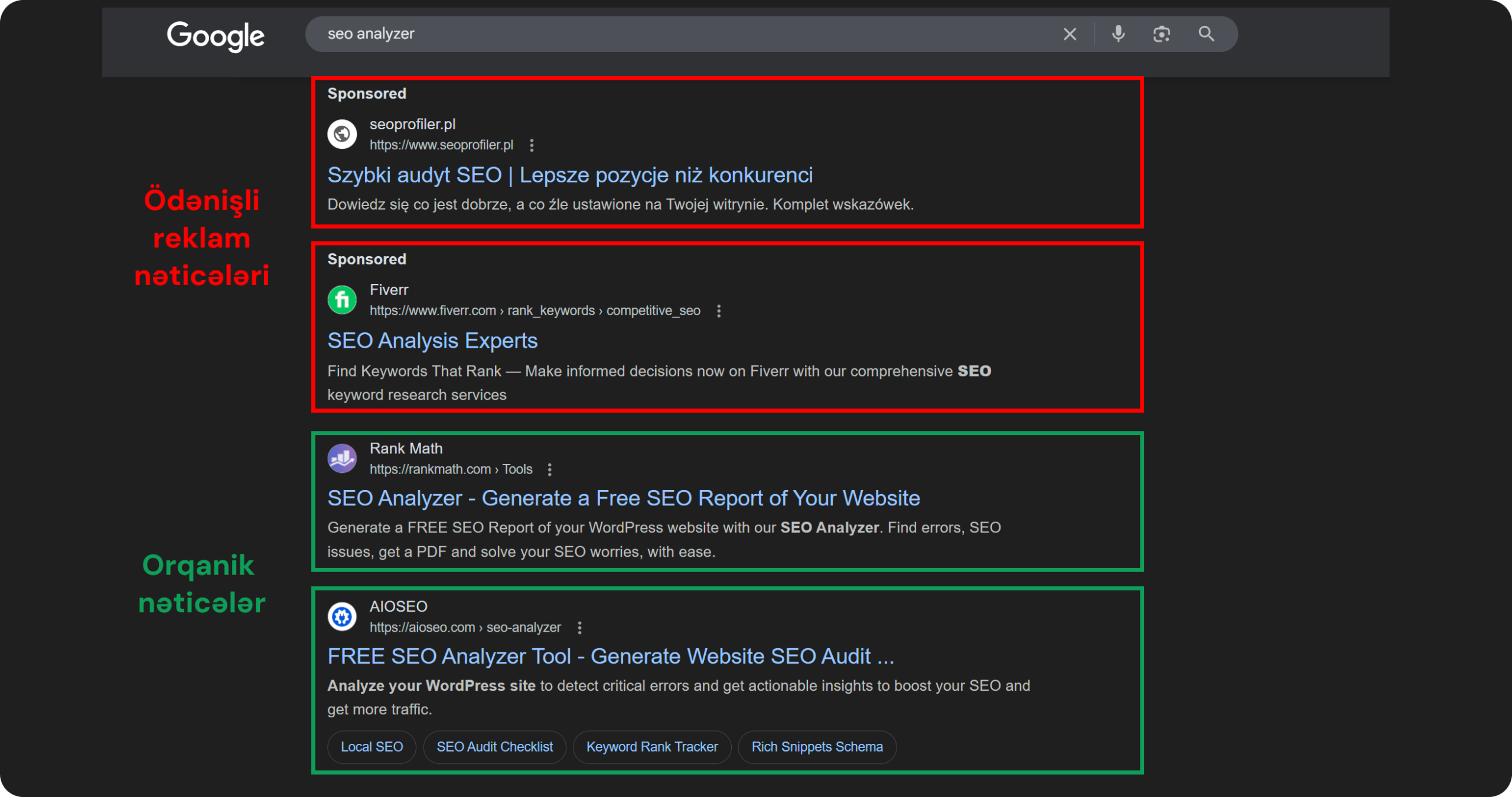Click the 'Dowiedz się co jest dobrze' description
The width and height of the screenshot is (1512, 797).
point(621,205)
